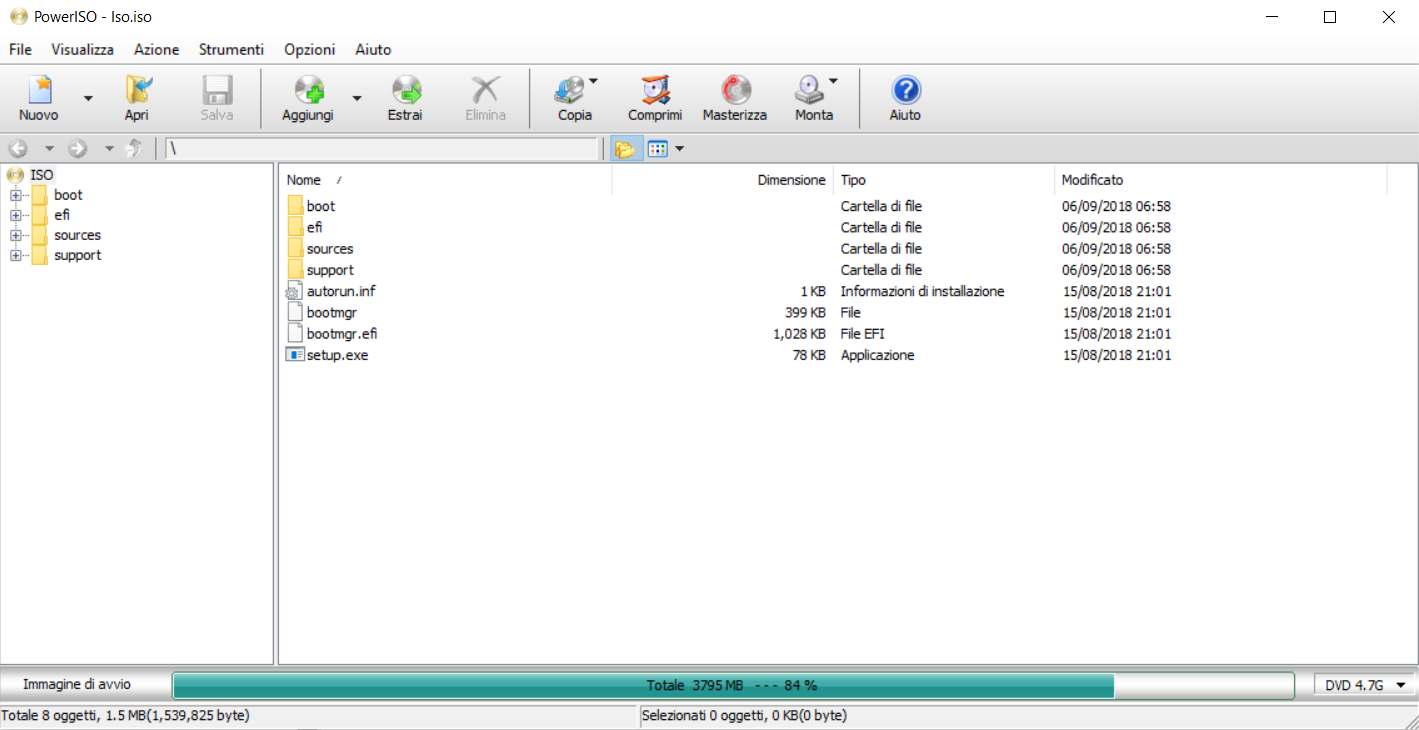
Task: Select the boot folder in file list
Action: (320, 206)
